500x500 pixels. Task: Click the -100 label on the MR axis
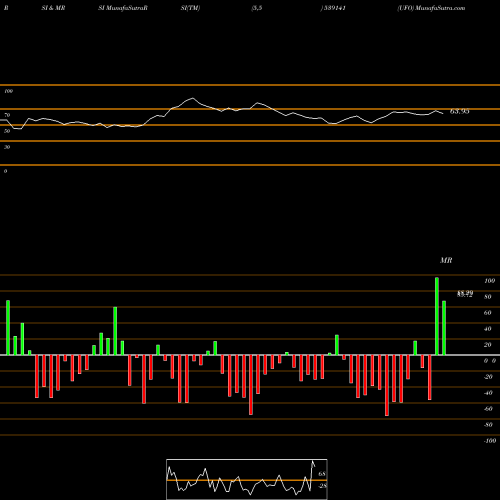point(490,441)
